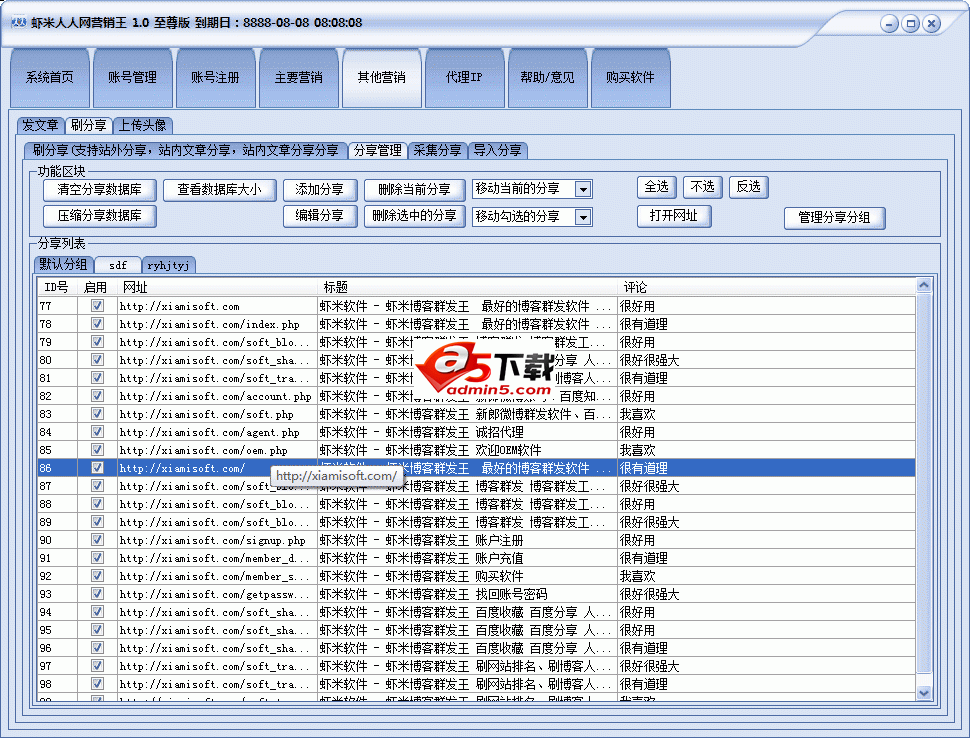Select URL http://xiamisoft.com/account.php
The image size is (970, 738).
coord(215,396)
